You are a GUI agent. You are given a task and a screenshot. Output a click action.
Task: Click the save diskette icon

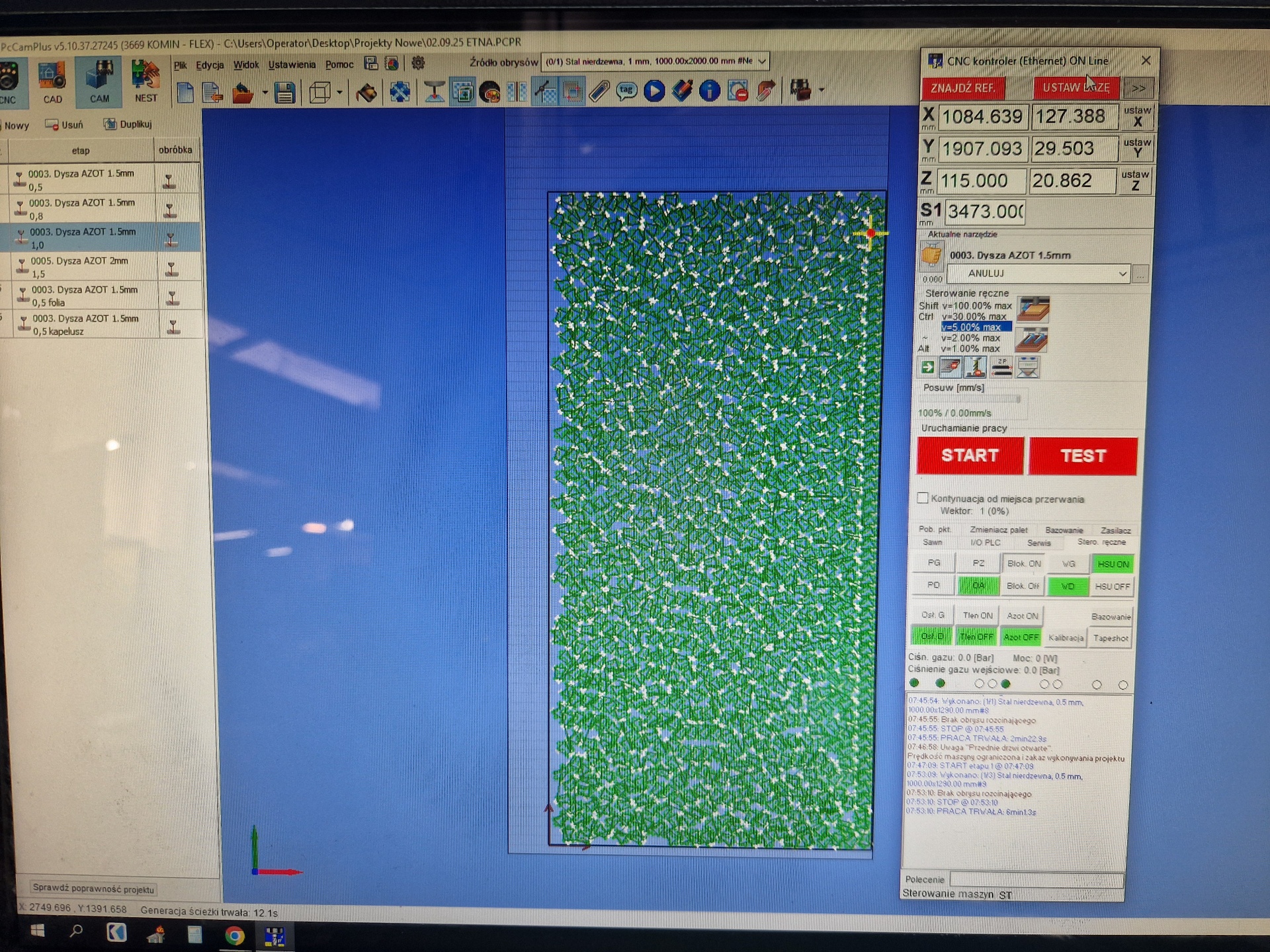(285, 93)
